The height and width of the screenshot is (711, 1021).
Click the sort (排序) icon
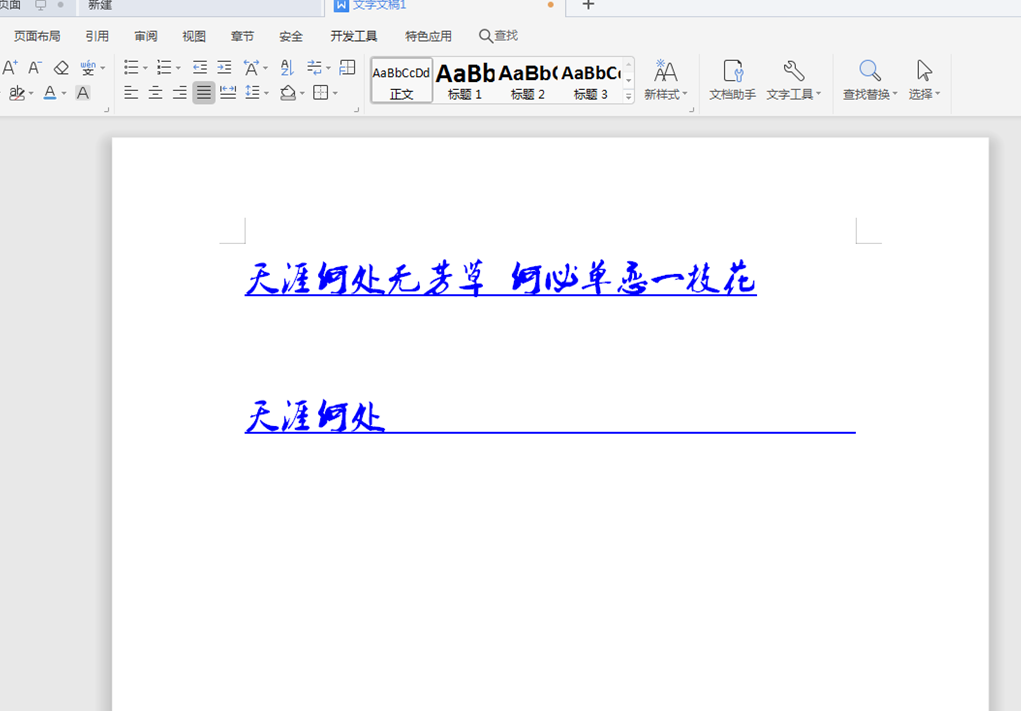(x=285, y=67)
